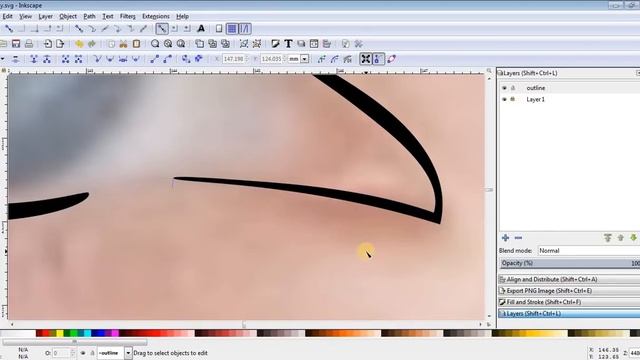
Task: Toggle show transformation handles for nodes
Action: (366, 59)
